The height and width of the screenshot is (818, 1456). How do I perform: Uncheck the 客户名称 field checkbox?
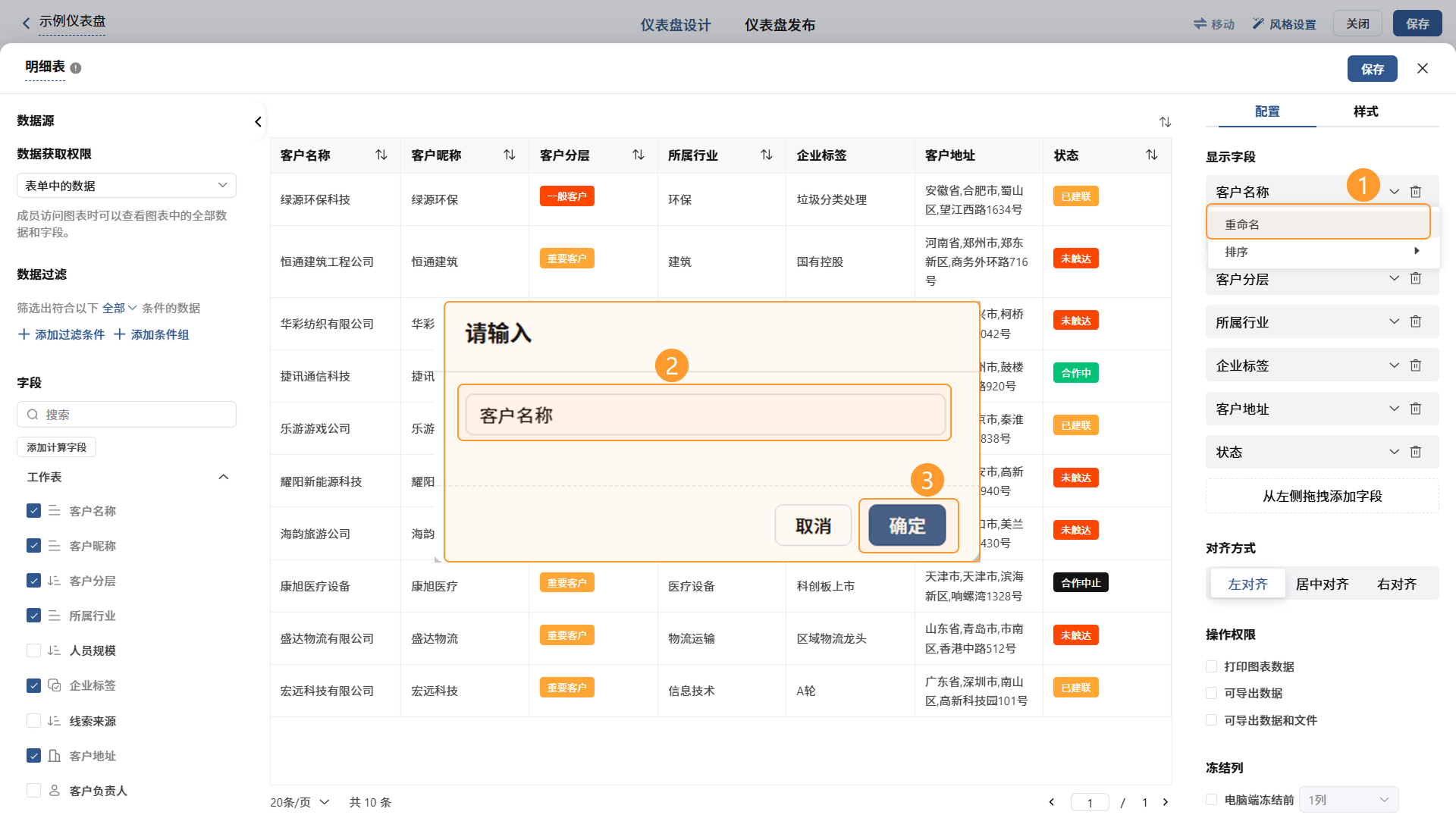pos(33,511)
